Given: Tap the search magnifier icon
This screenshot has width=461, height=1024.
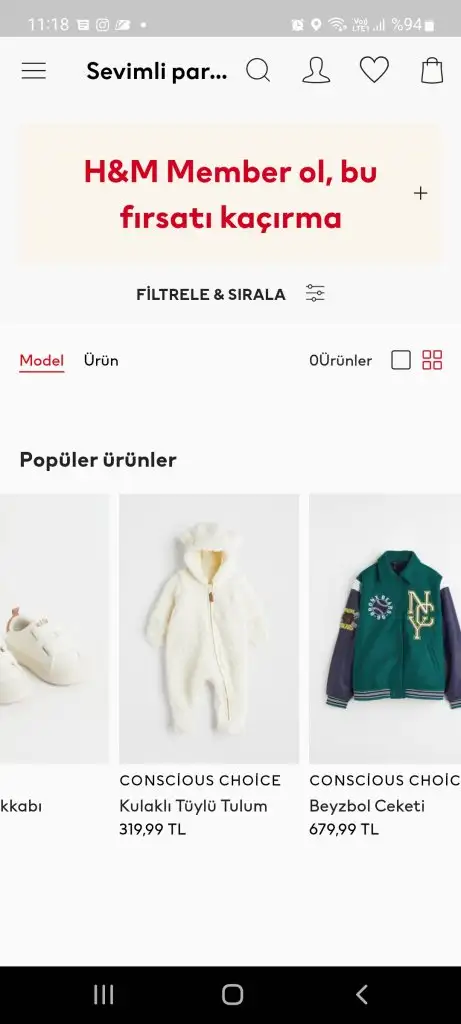Looking at the screenshot, I should click(x=258, y=70).
